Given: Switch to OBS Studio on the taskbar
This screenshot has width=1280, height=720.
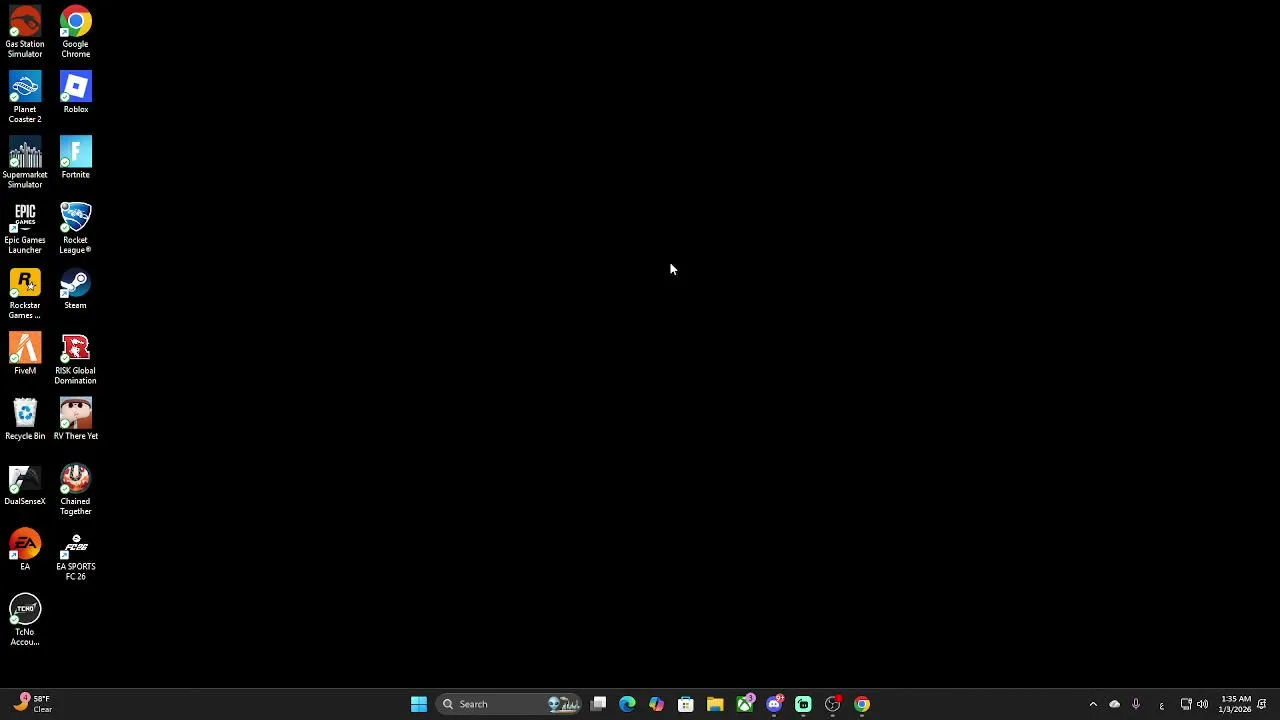Looking at the screenshot, I should pos(833,704).
